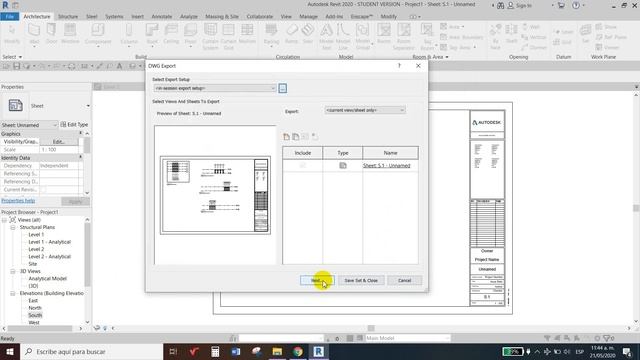Open the Revit taskbar application
Image resolution: width=640 pixels, height=360 pixels.
pos(319,351)
